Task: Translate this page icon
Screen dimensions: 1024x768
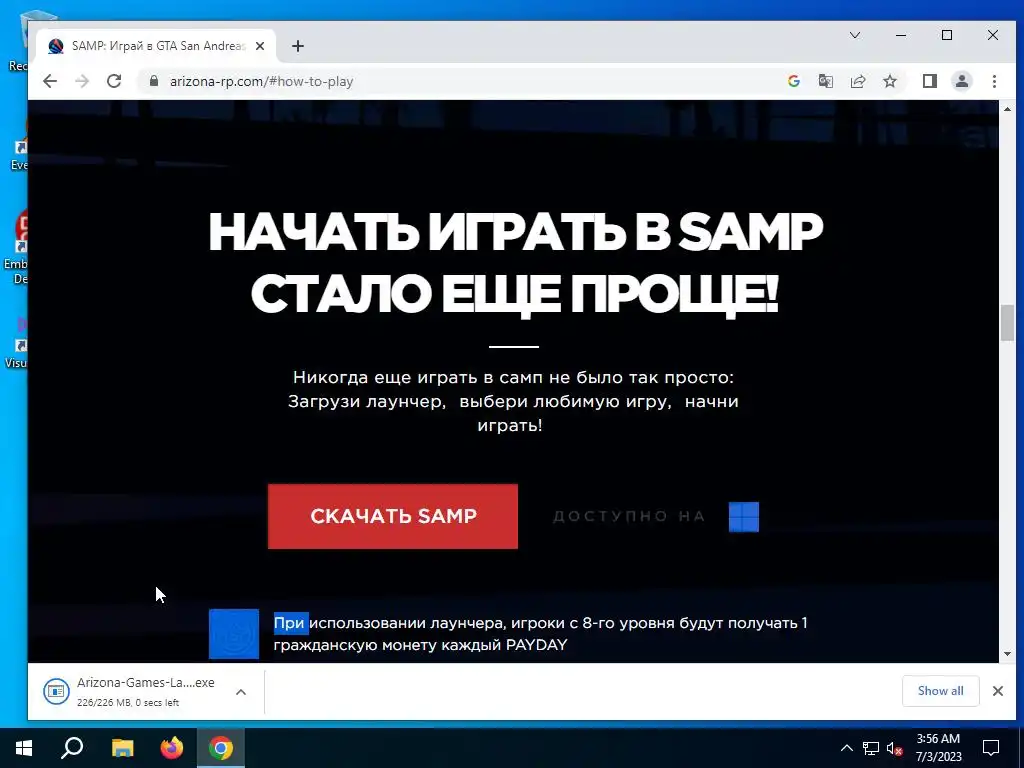Action: pyautogui.click(x=825, y=81)
